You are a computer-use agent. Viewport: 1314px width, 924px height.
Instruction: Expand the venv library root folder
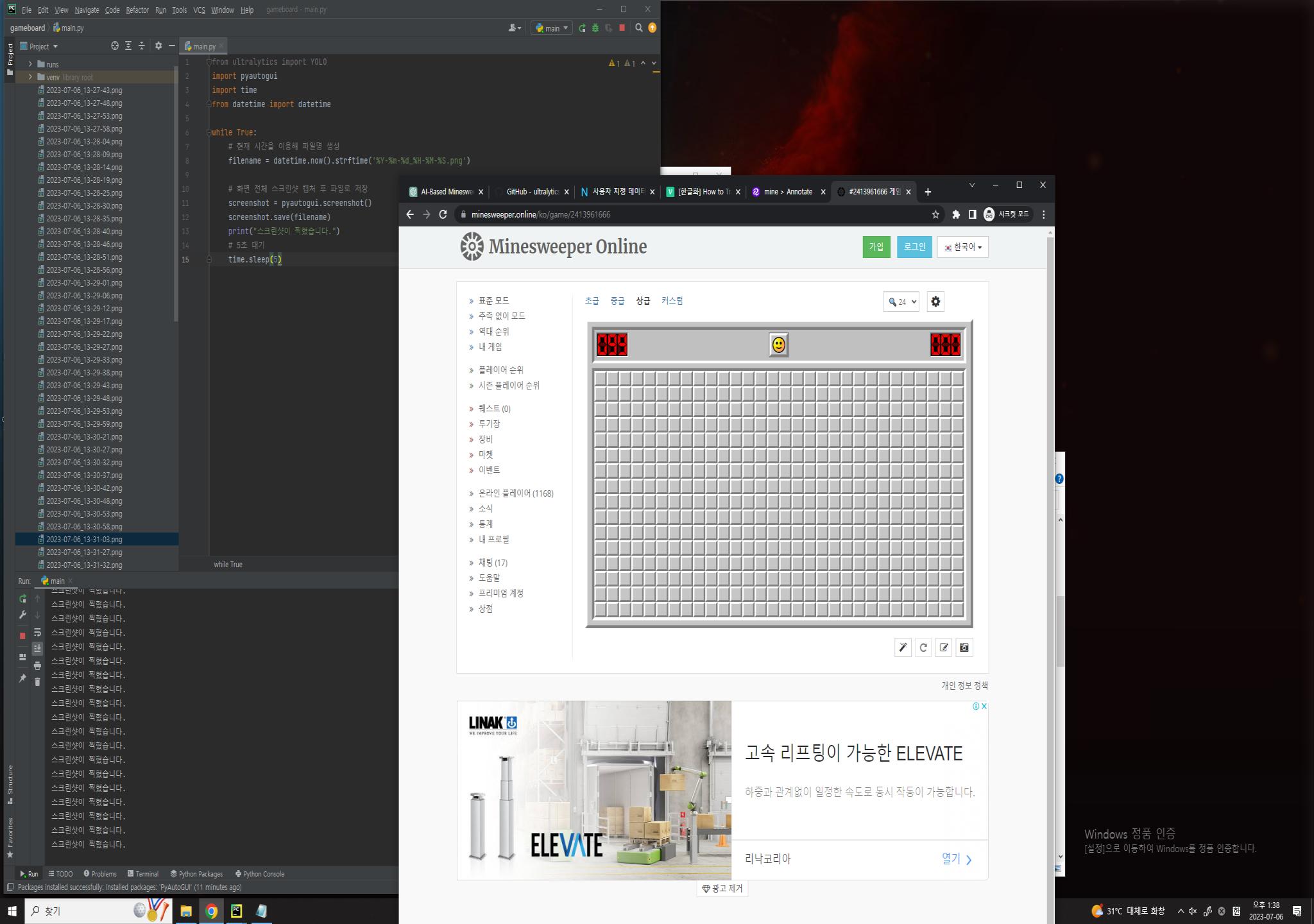click(30, 77)
